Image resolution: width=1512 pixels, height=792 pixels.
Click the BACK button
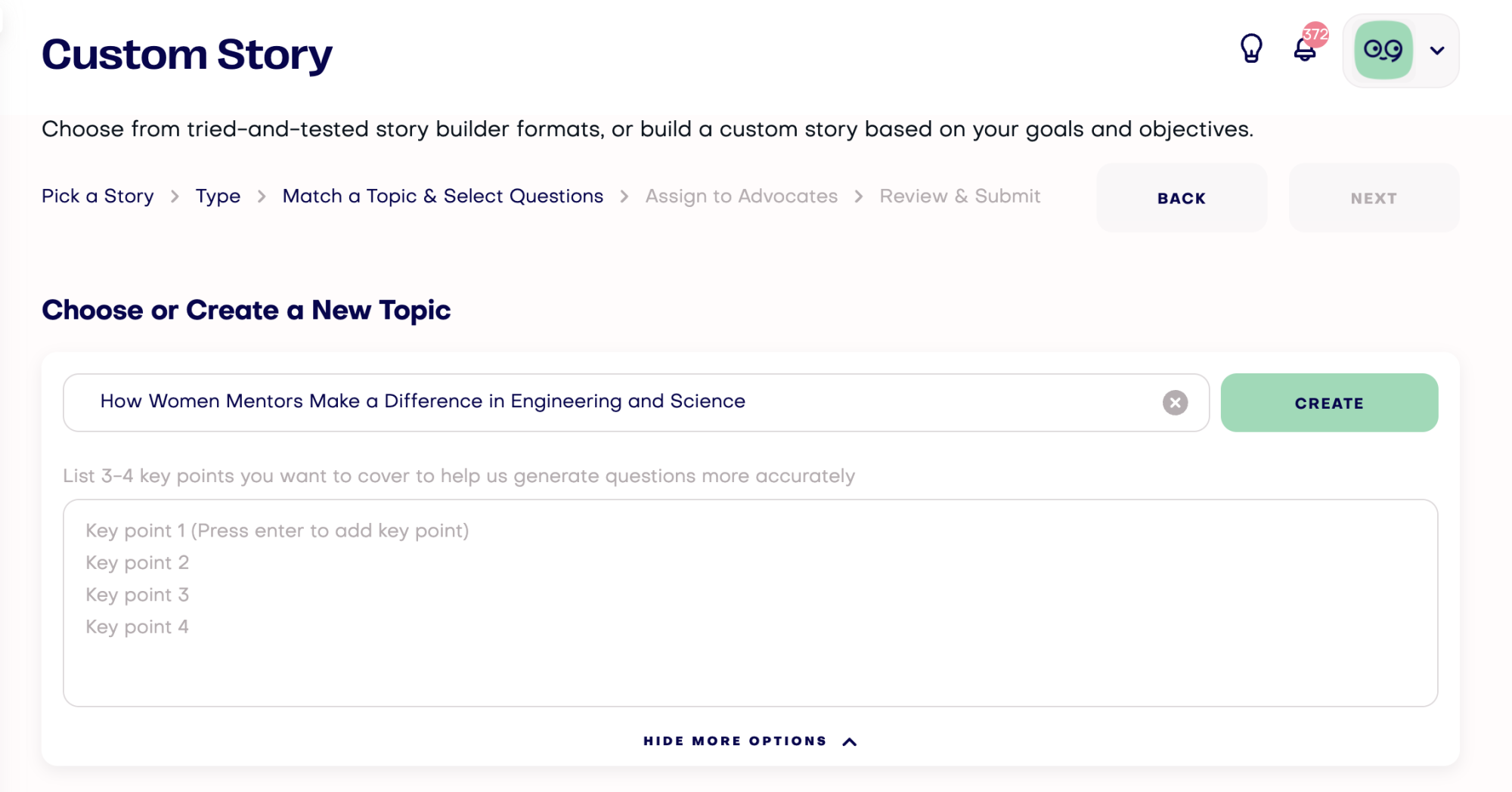(1182, 198)
